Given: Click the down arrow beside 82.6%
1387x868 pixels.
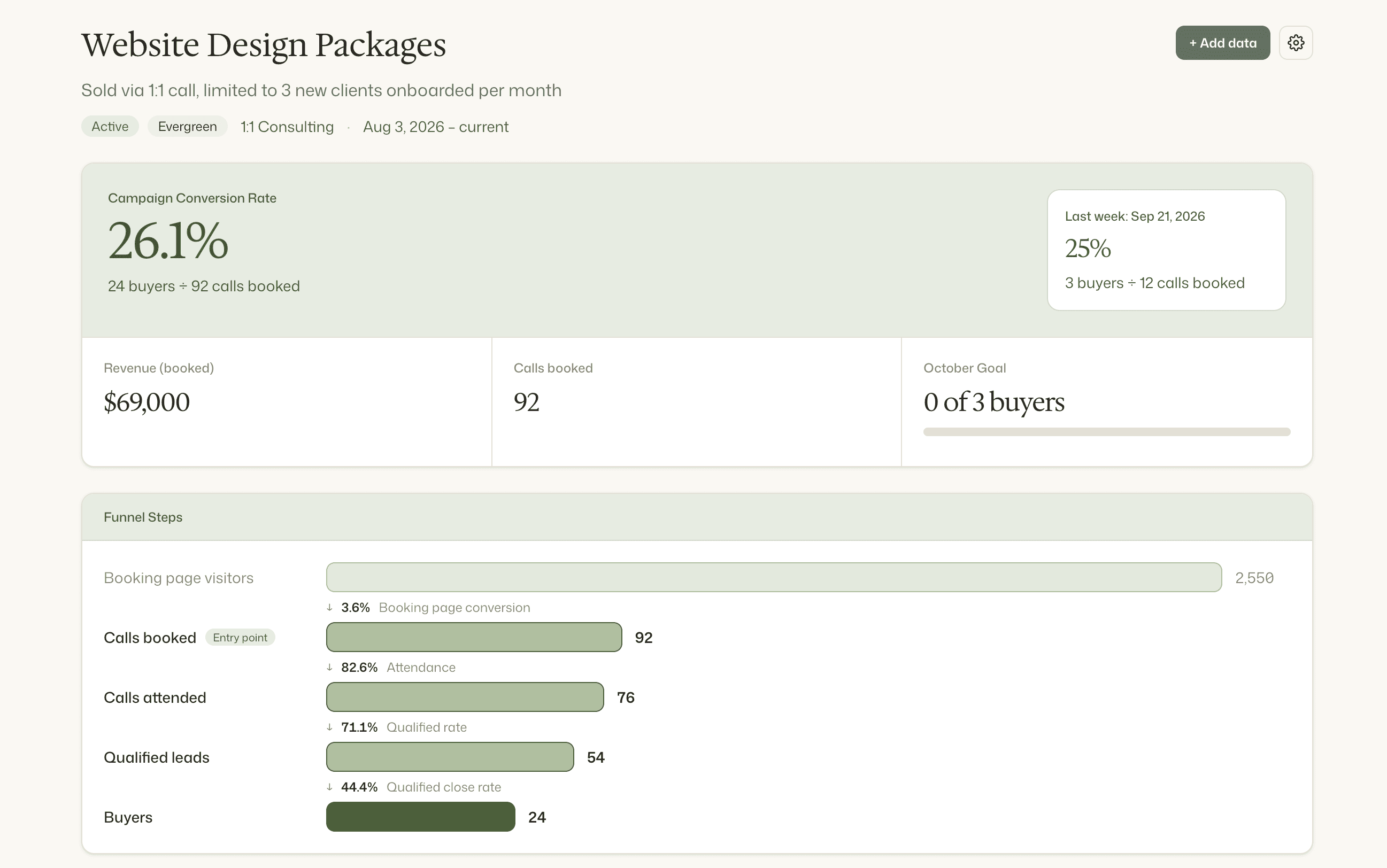Looking at the screenshot, I should [330, 667].
